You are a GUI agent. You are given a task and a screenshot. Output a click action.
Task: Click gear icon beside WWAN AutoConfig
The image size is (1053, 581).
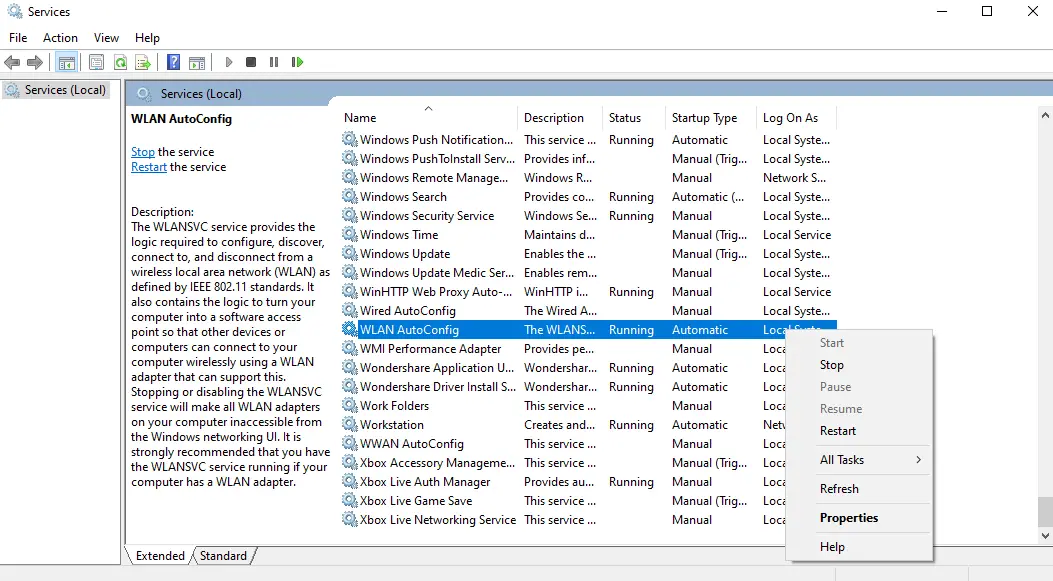(x=349, y=443)
